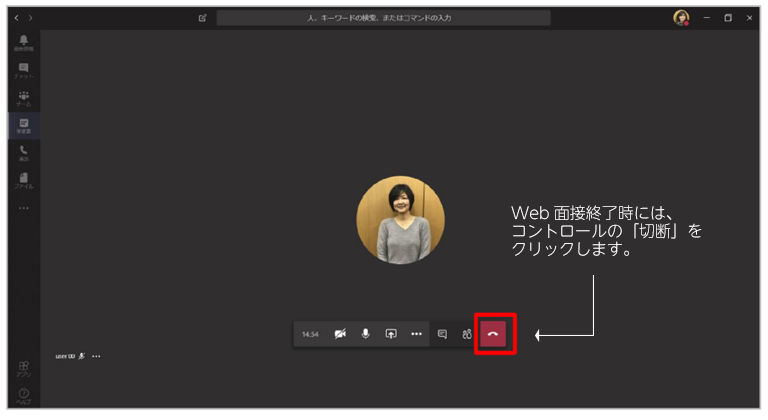Click the search or command input box
Viewport: 768px width, 420px height.
click(383, 18)
